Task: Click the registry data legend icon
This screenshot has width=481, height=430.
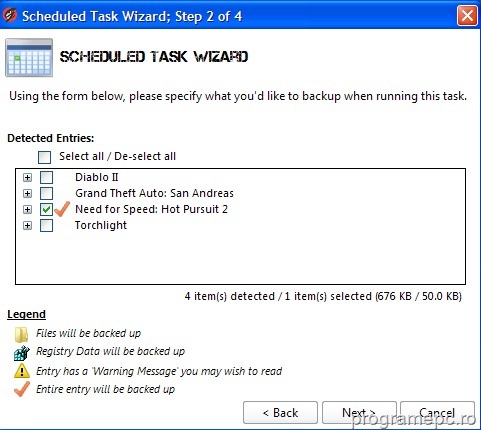Action: [x=22, y=353]
